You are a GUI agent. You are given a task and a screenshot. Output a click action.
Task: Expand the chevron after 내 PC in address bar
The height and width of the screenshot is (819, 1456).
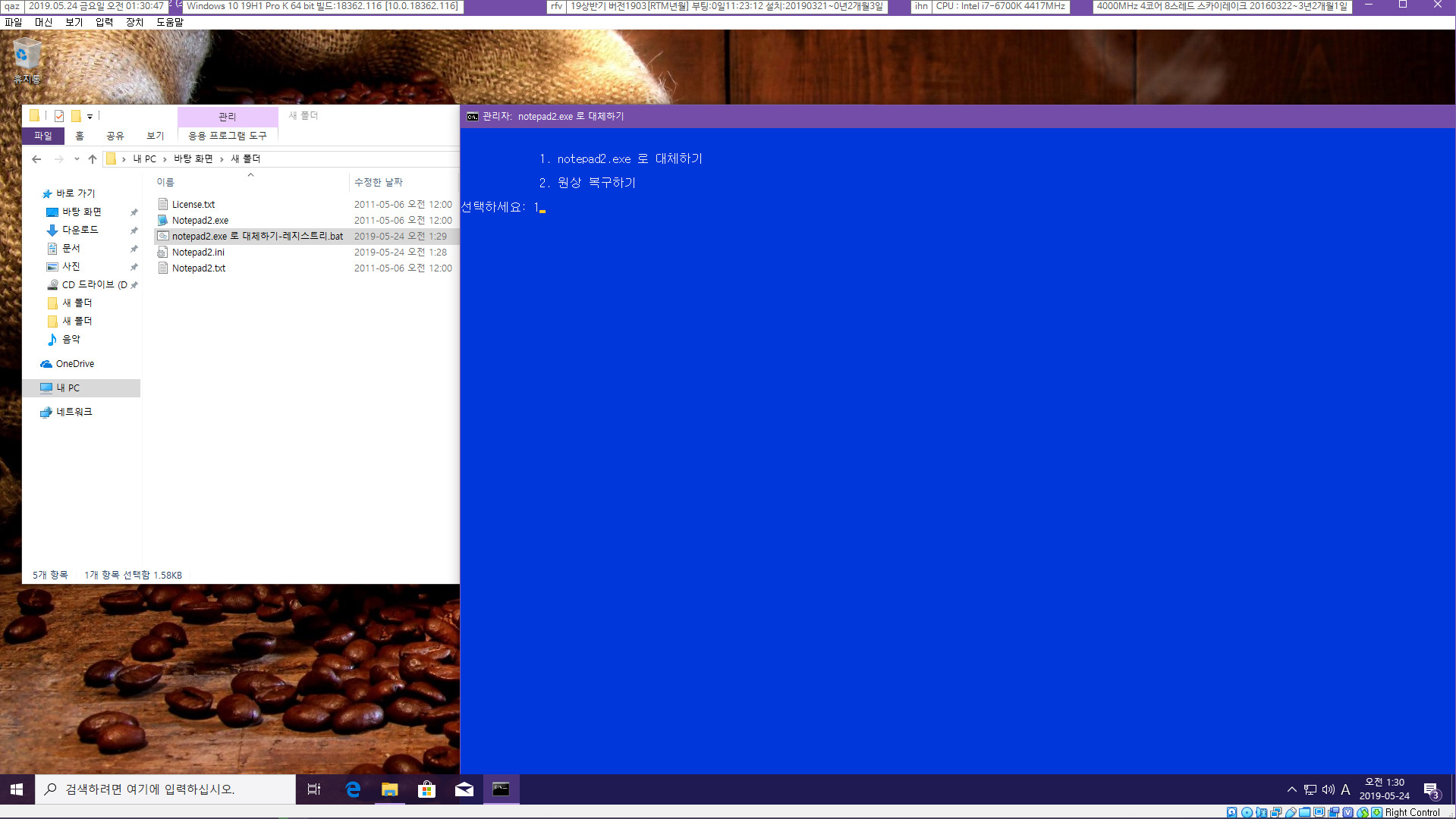point(165,159)
